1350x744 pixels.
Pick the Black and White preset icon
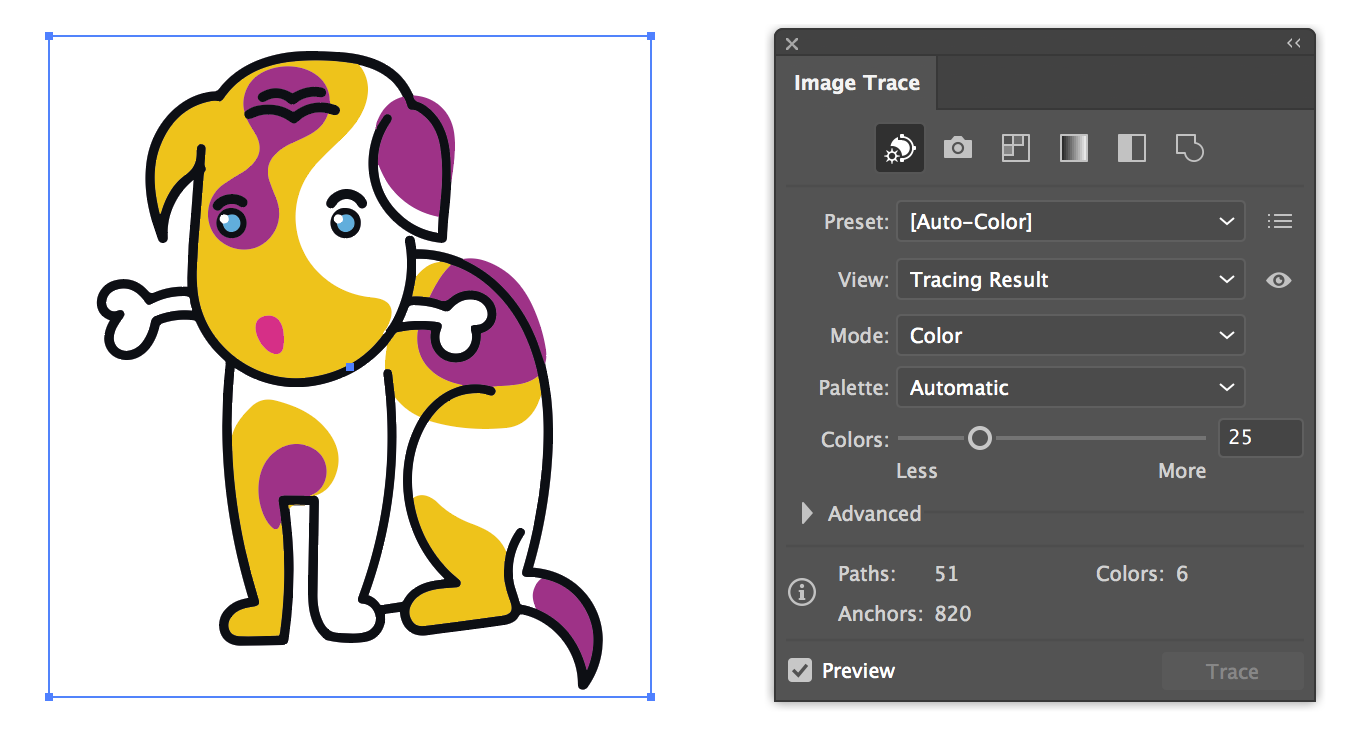point(1131,149)
